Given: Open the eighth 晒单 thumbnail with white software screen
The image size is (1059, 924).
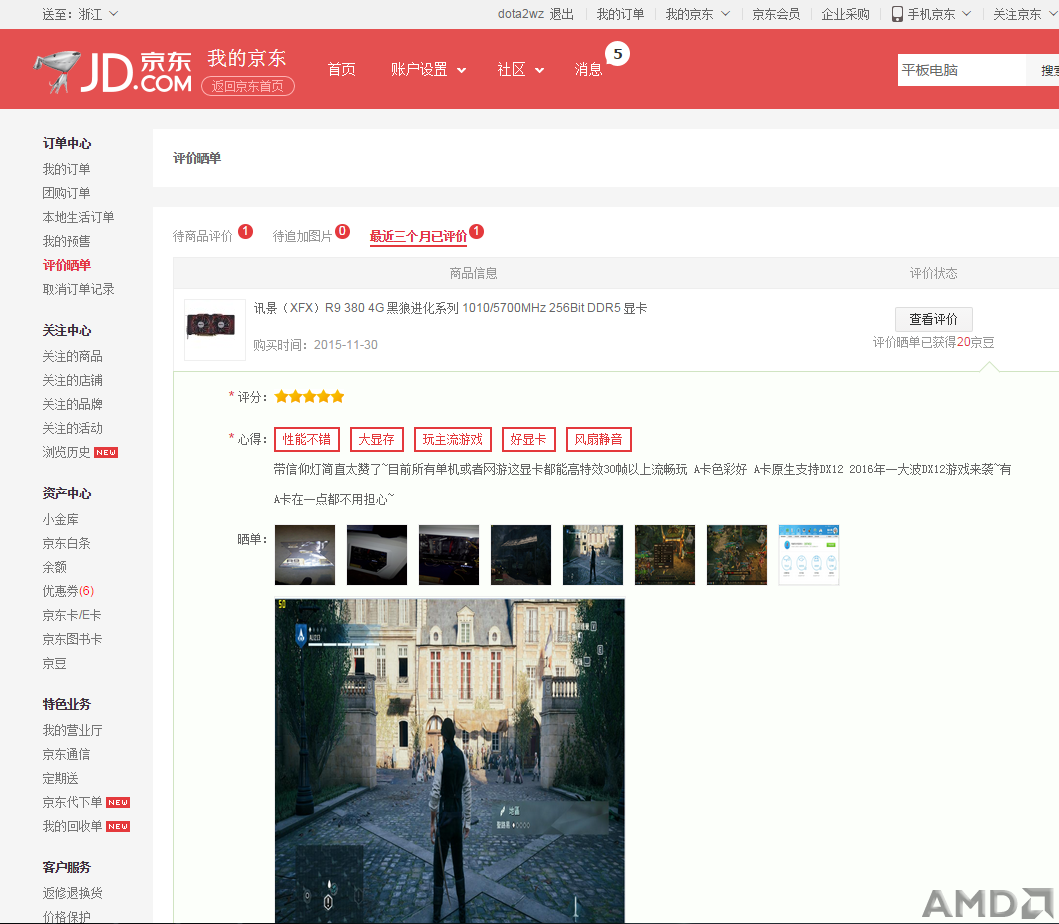Looking at the screenshot, I should click(809, 555).
